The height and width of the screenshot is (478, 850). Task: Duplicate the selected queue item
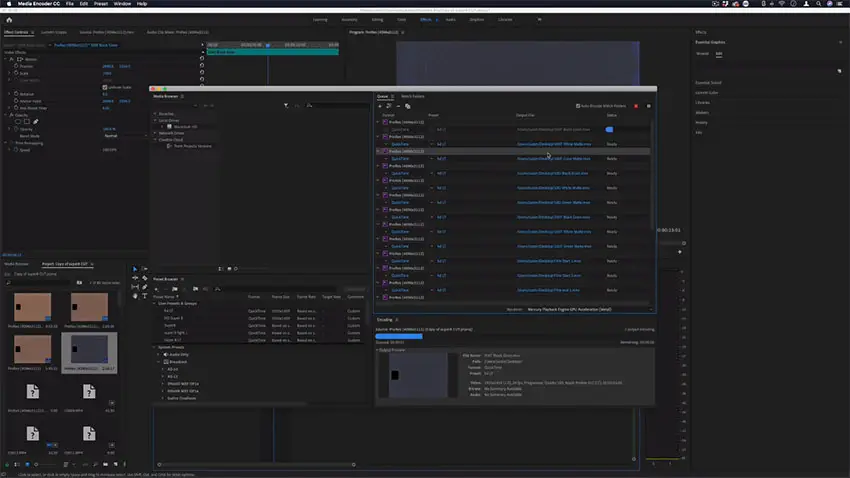[x=408, y=106]
